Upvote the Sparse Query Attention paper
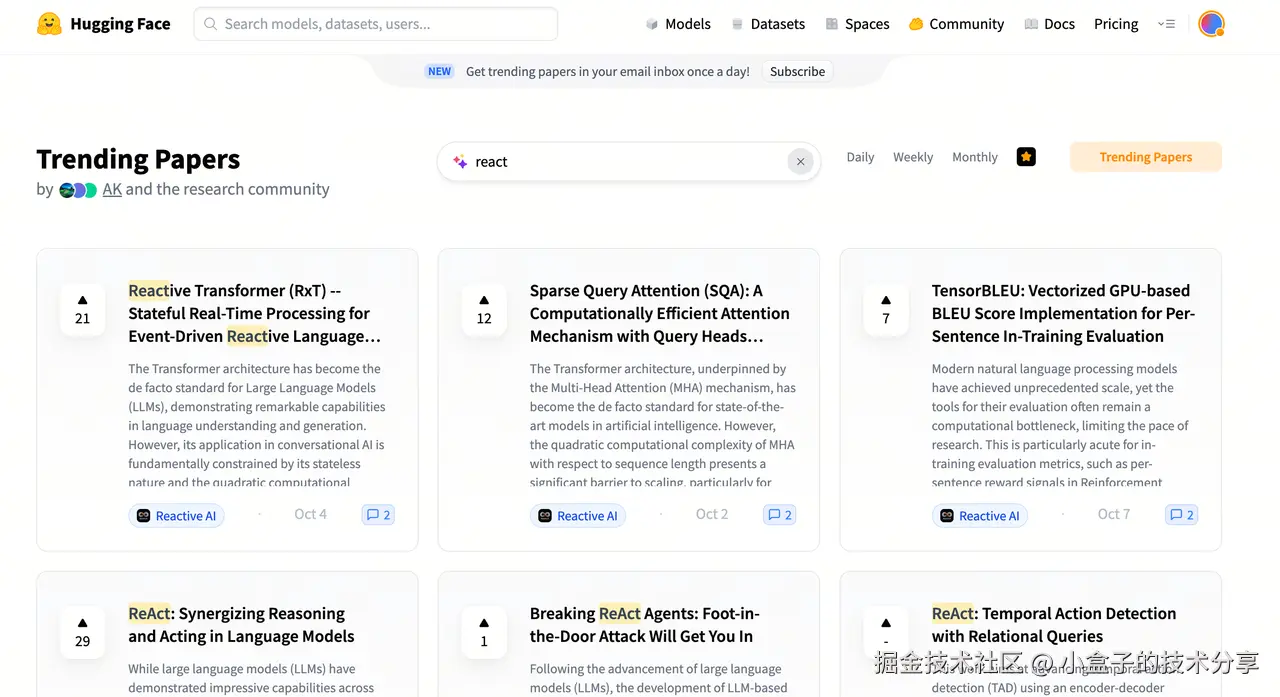 pyautogui.click(x=484, y=309)
